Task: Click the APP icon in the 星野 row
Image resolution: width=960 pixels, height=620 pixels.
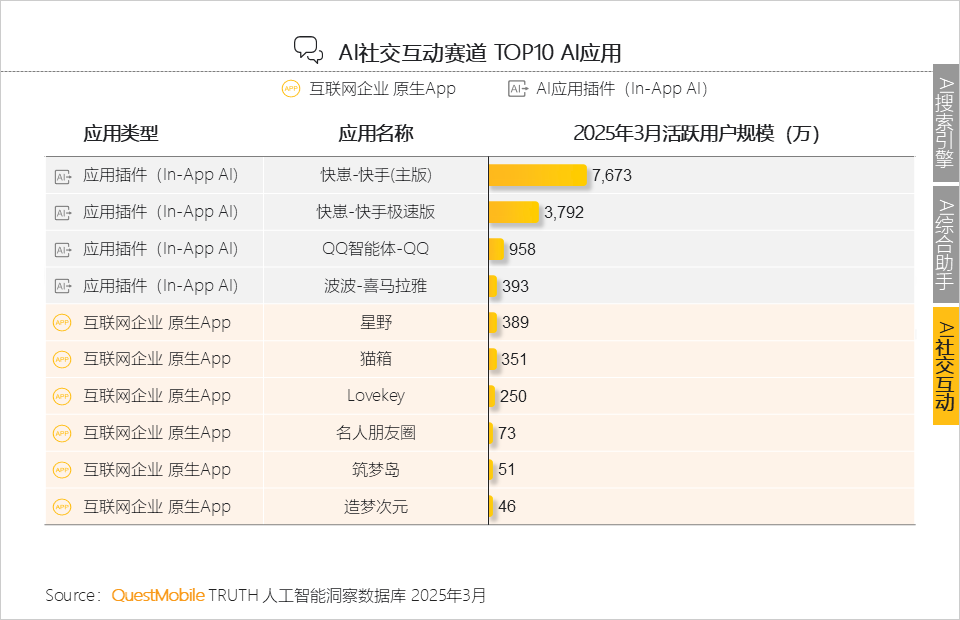Action: point(62,323)
